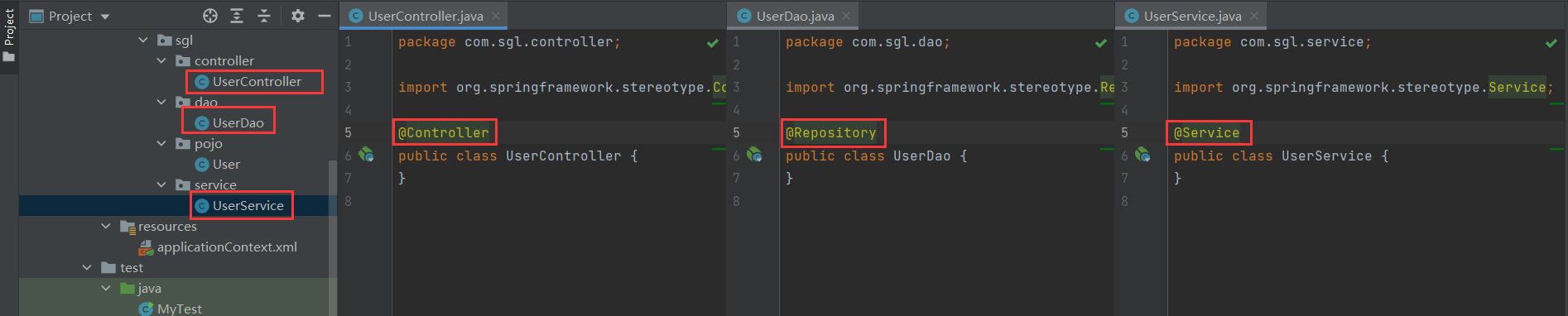The height and width of the screenshot is (316, 1568).
Task: Click Spring bean gutter icon in UserController editor
Action: 367,155
